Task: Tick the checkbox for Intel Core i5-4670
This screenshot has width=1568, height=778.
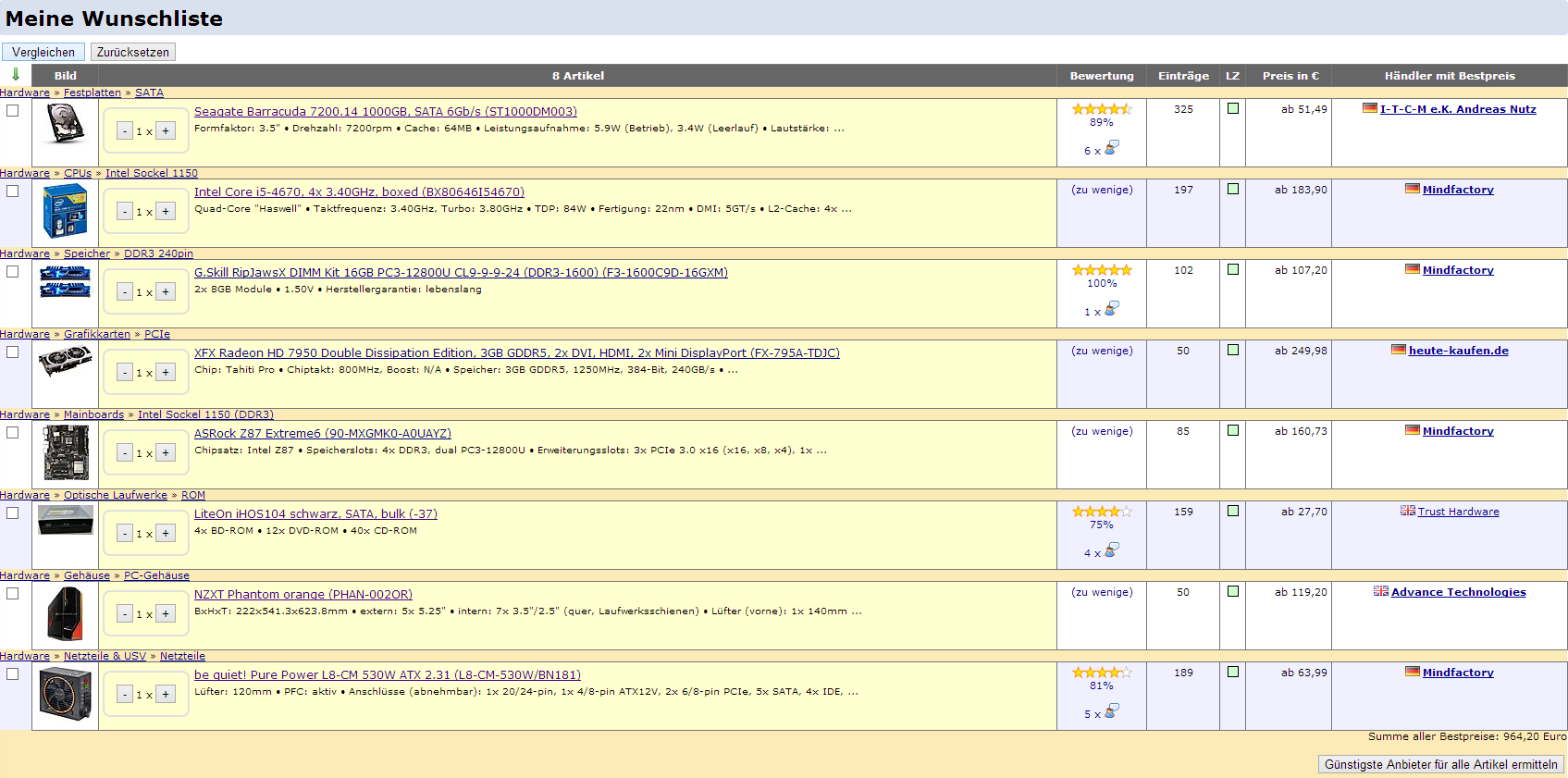Action: point(13,191)
